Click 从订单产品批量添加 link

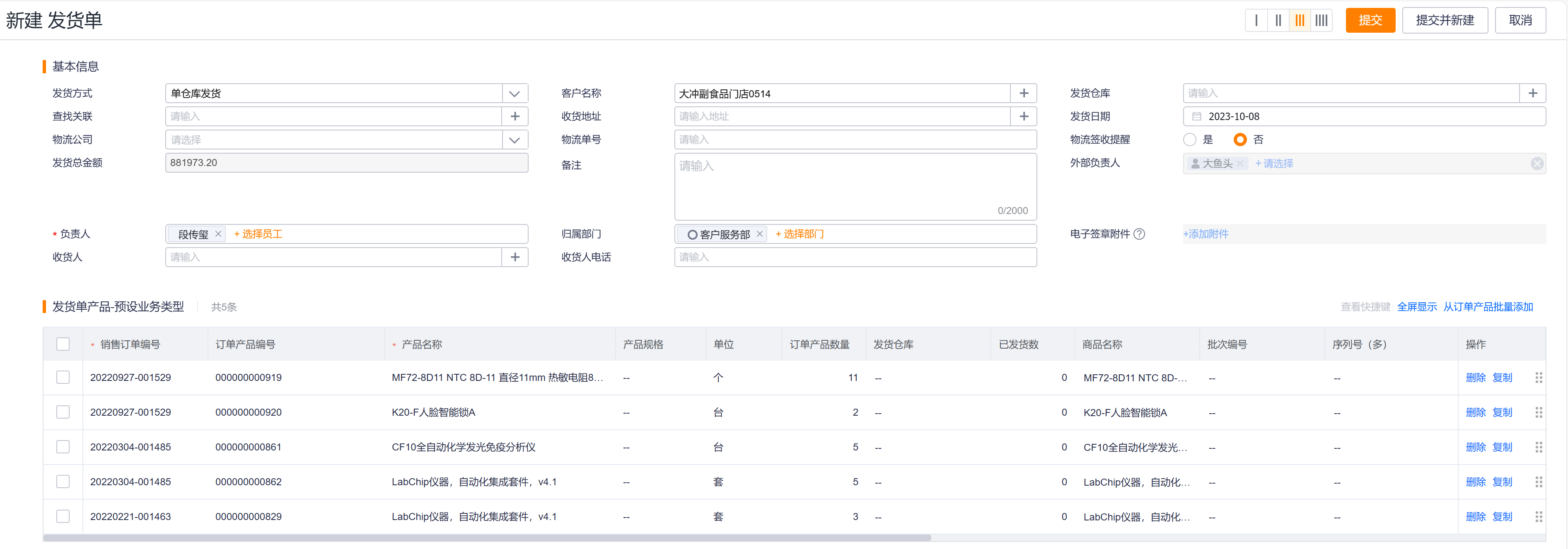pos(1488,307)
